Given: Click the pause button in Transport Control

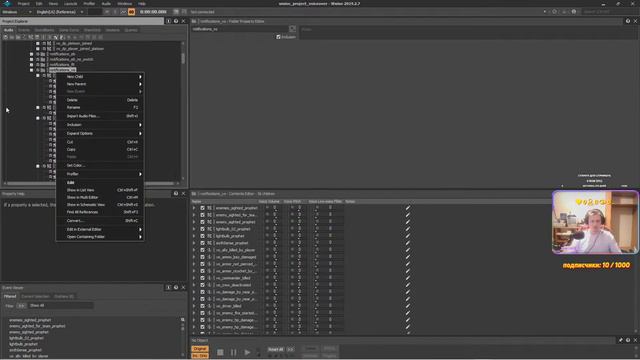Looking at the screenshot, I should 233,352.
